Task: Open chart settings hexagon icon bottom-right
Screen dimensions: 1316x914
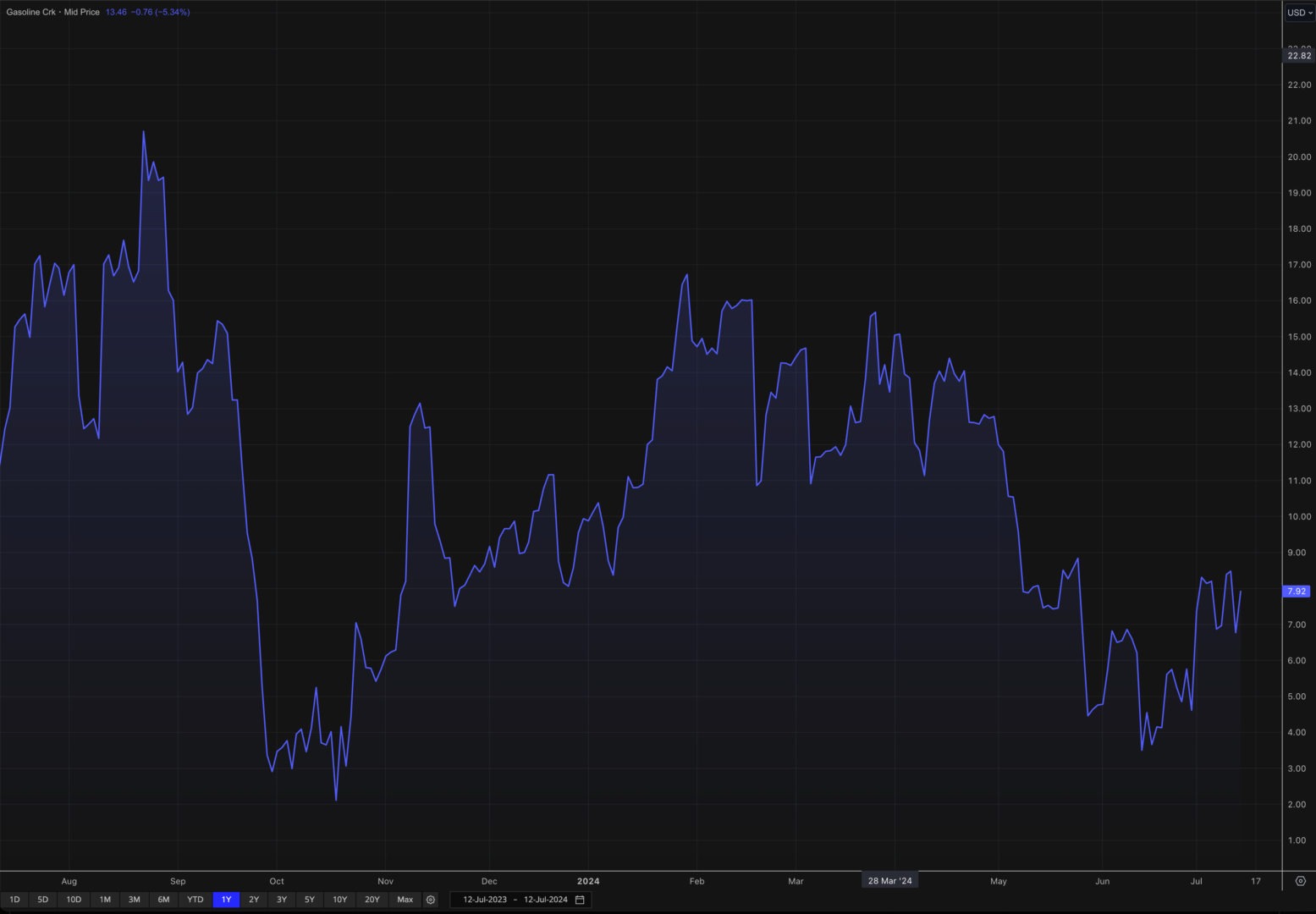Action: 1301,881
